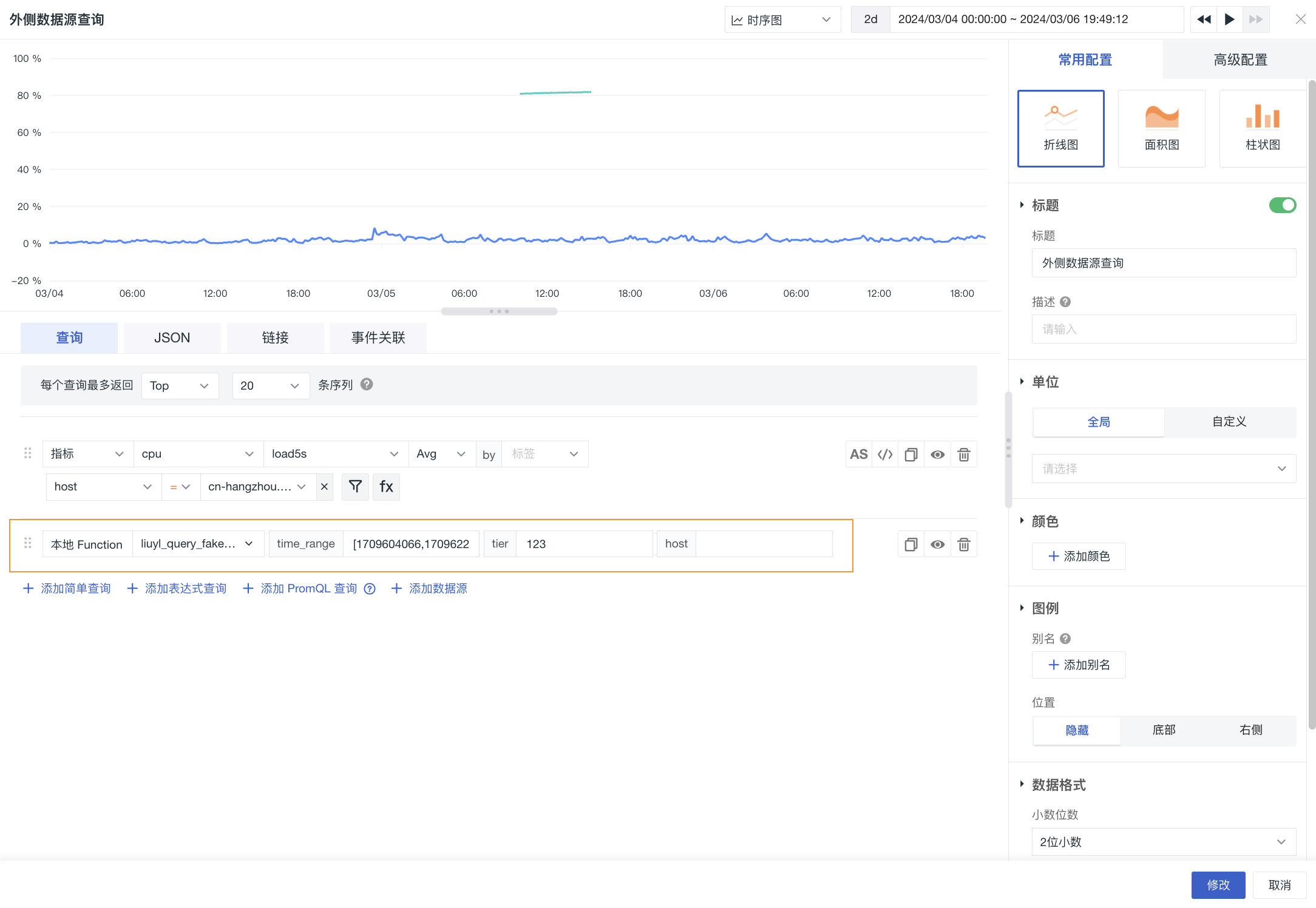Click help icon beside 描述 label
This screenshot has height=908, width=1316.
pos(1065,302)
